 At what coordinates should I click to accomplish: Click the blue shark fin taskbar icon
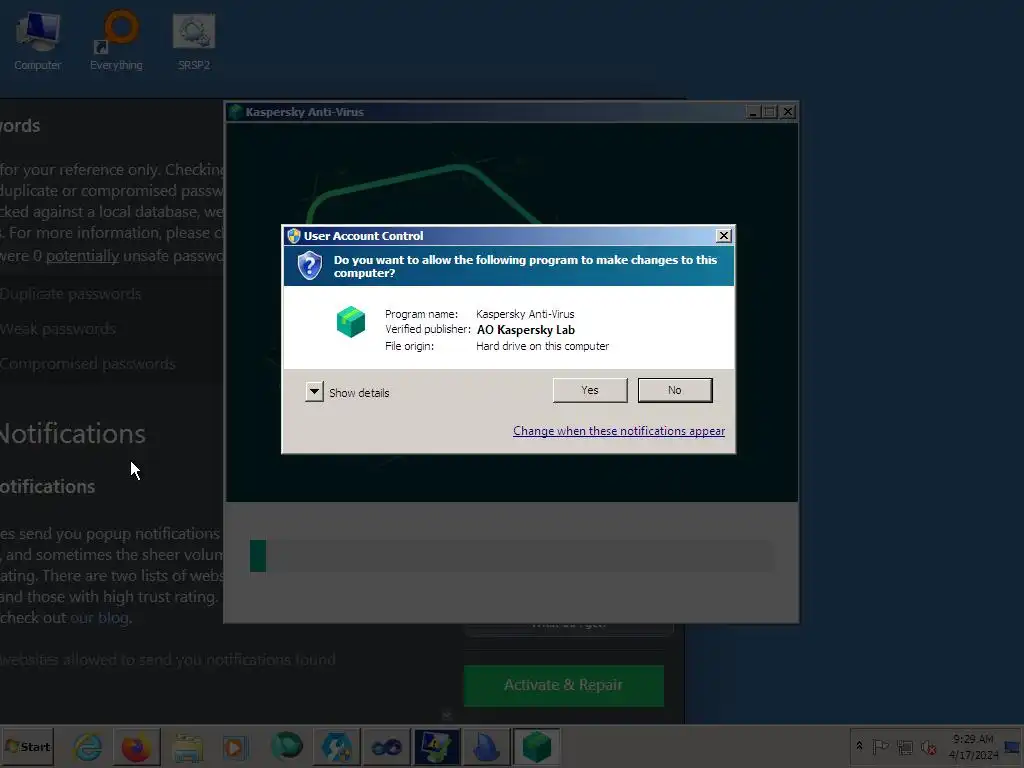coord(487,747)
